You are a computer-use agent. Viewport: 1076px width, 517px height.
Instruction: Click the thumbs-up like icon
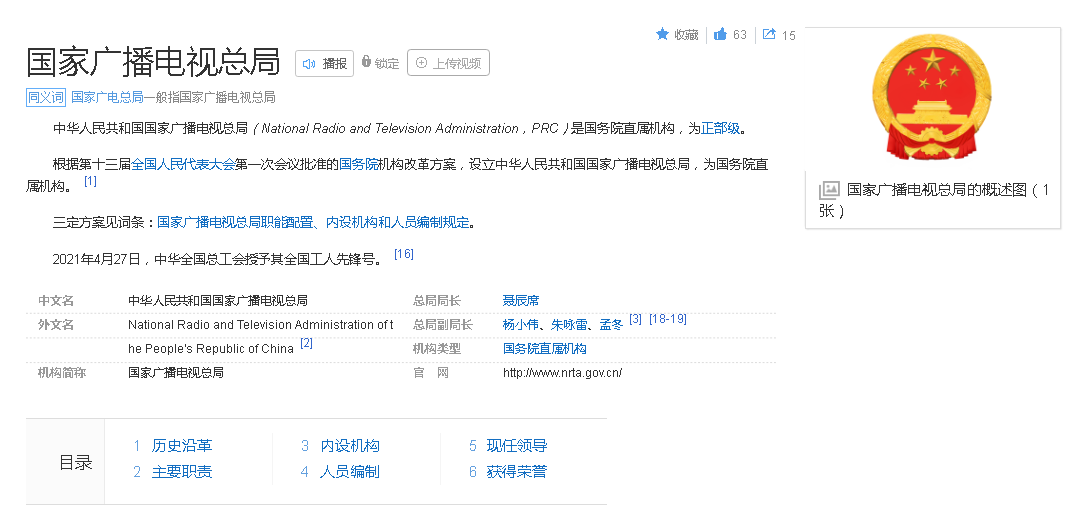pyautogui.click(x=720, y=34)
